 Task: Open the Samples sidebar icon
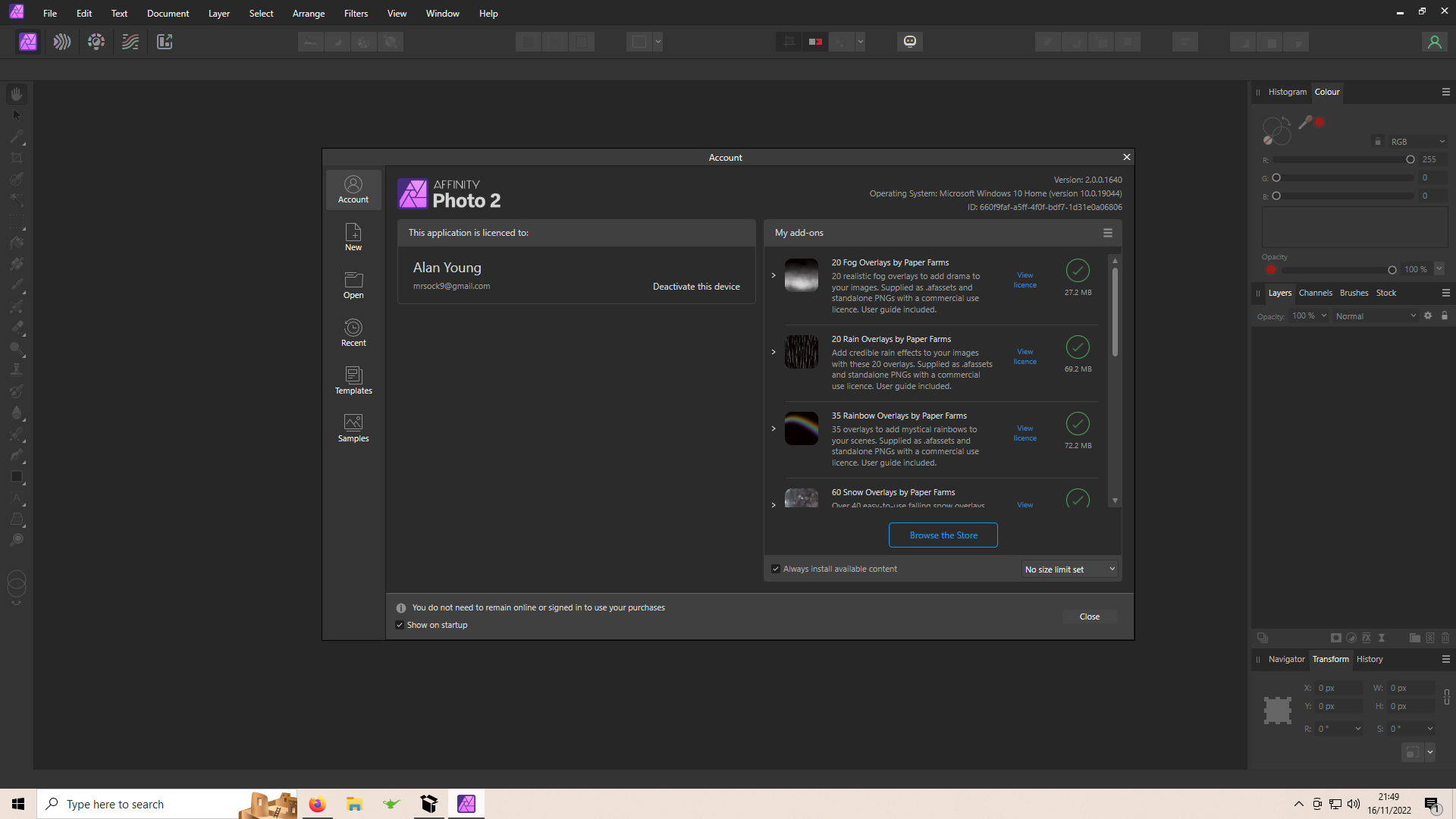(x=353, y=428)
